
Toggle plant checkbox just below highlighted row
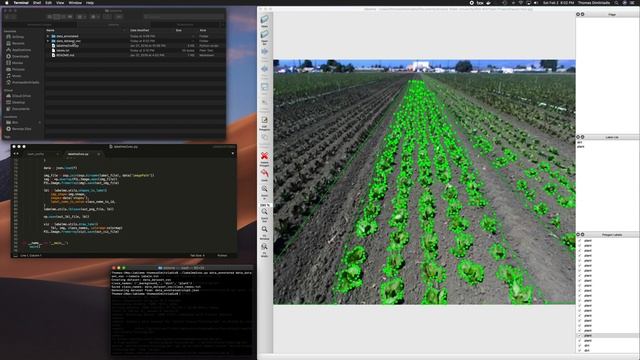click(x=580, y=340)
